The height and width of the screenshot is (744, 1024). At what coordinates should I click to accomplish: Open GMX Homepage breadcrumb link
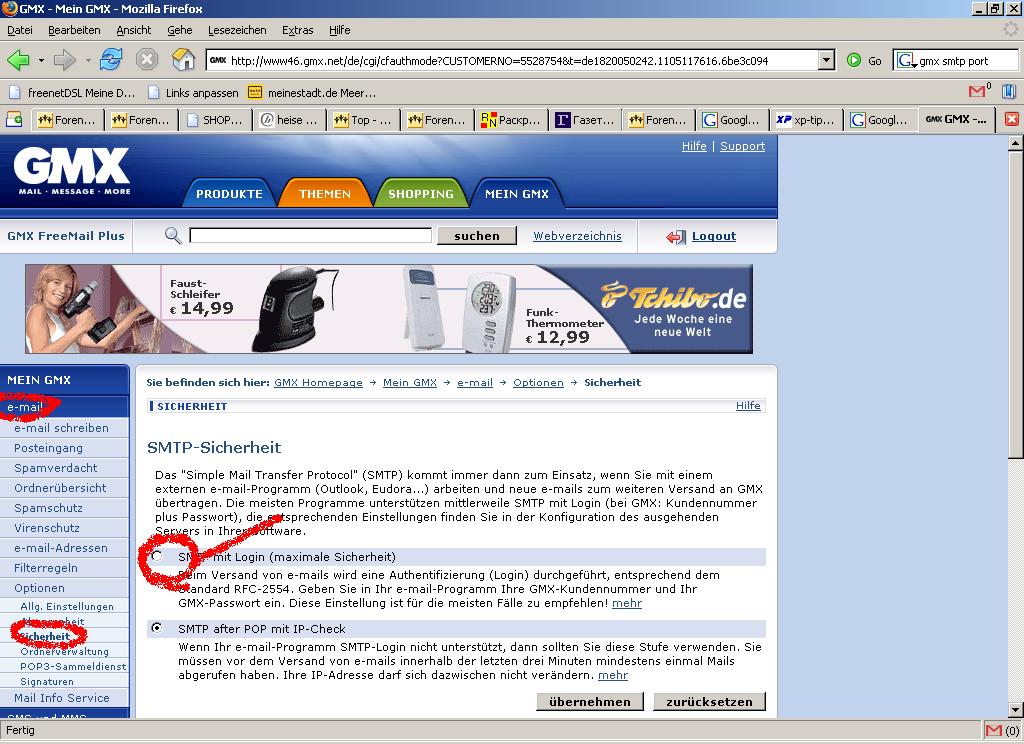pyautogui.click(x=318, y=383)
